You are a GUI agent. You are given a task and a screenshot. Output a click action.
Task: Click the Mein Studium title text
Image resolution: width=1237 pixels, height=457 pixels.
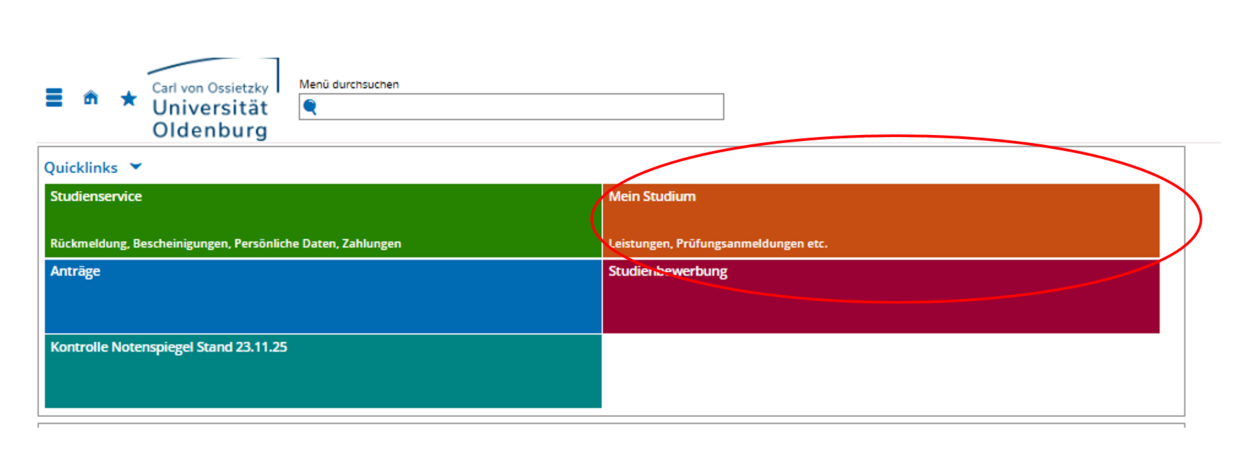pos(652,196)
